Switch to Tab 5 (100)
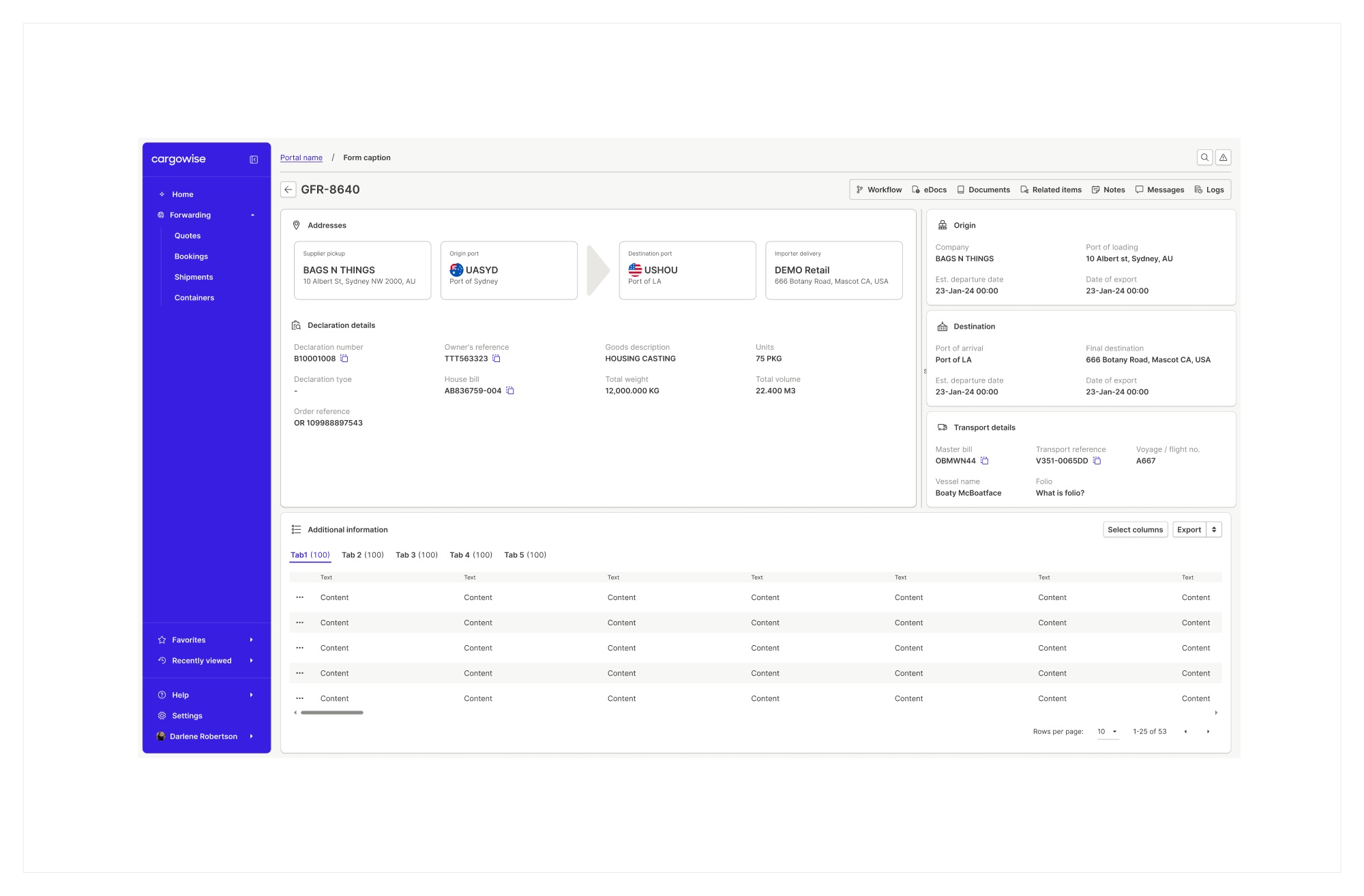 (525, 555)
